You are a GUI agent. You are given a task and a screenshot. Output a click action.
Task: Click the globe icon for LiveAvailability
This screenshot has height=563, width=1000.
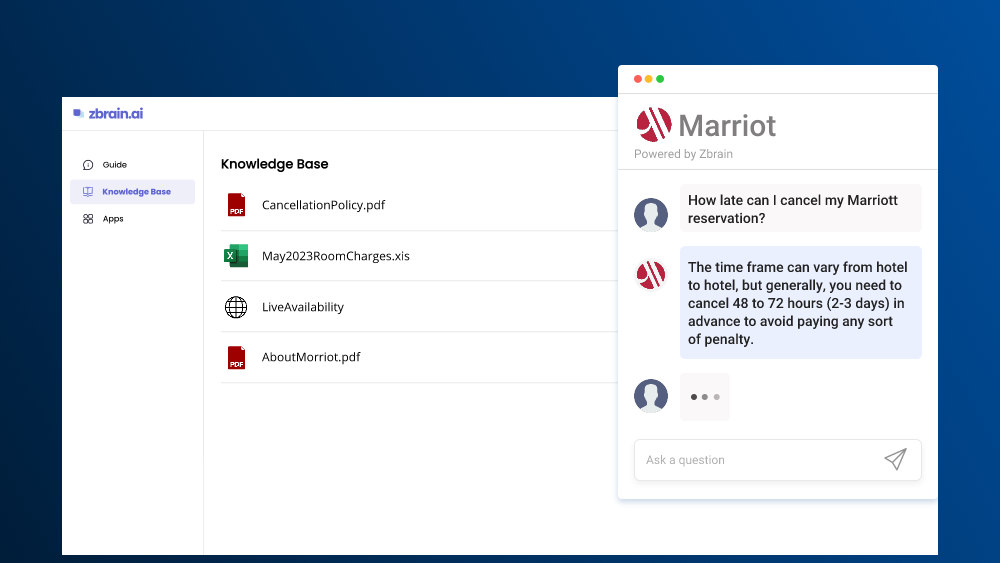point(236,307)
